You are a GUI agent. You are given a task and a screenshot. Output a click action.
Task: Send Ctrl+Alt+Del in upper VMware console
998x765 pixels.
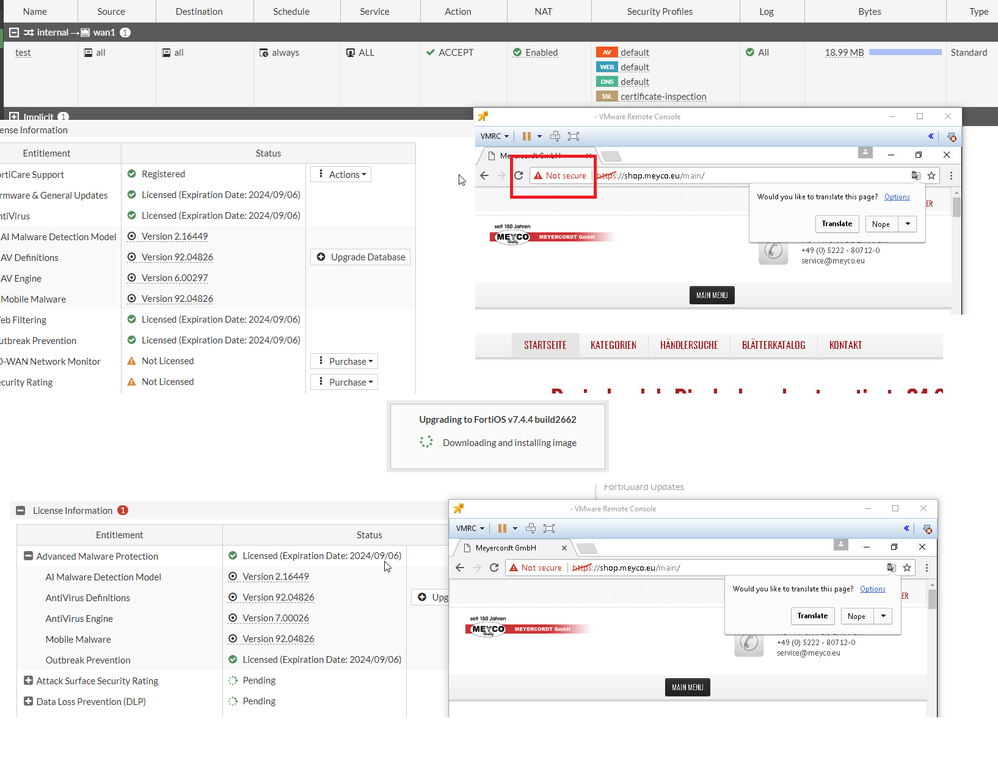tap(555, 136)
